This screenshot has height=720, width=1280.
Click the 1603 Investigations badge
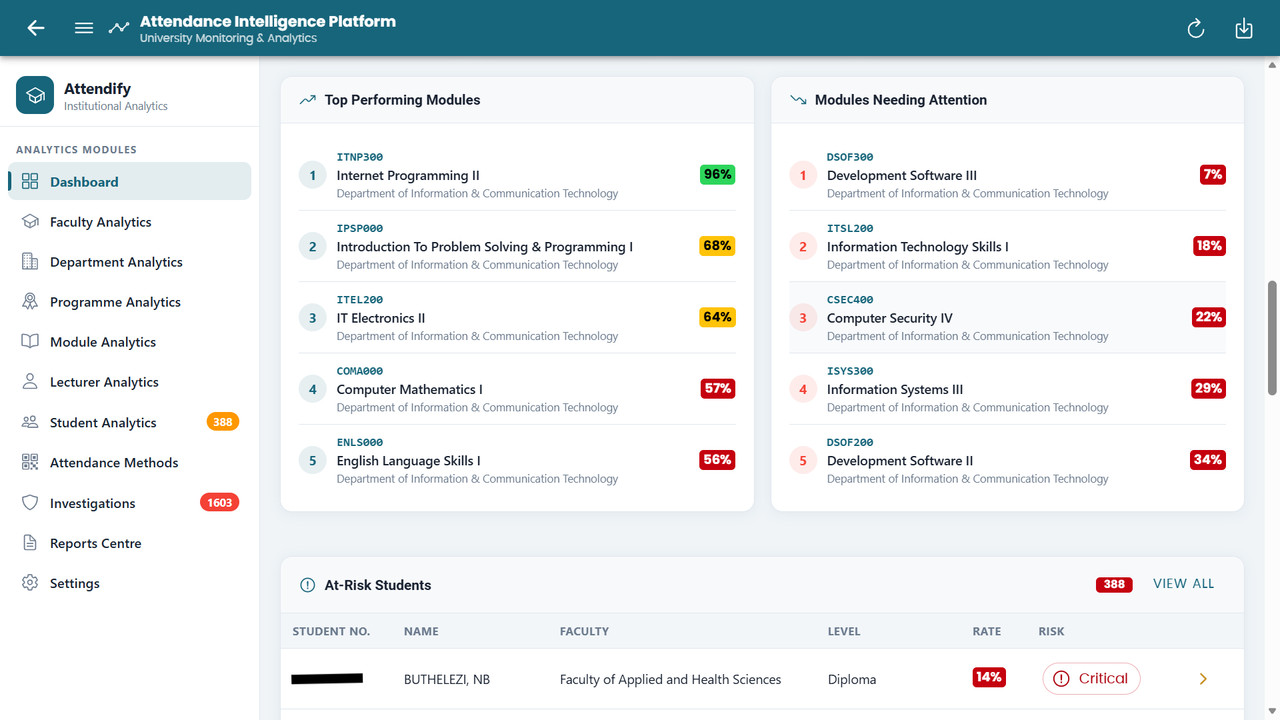(x=220, y=503)
